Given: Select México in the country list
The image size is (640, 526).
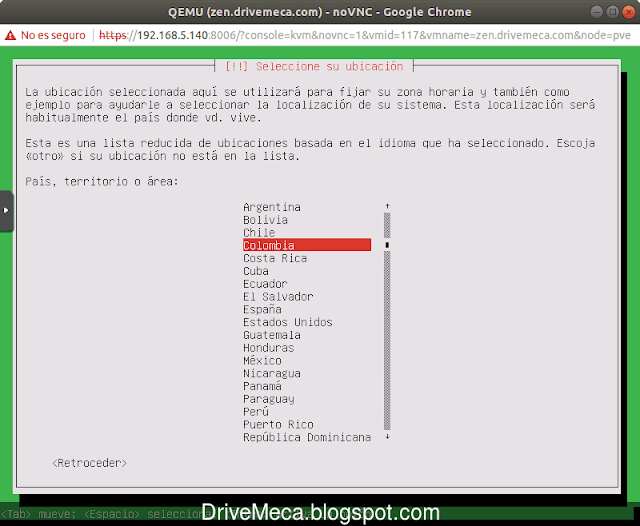Looking at the screenshot, I should 262,361.
